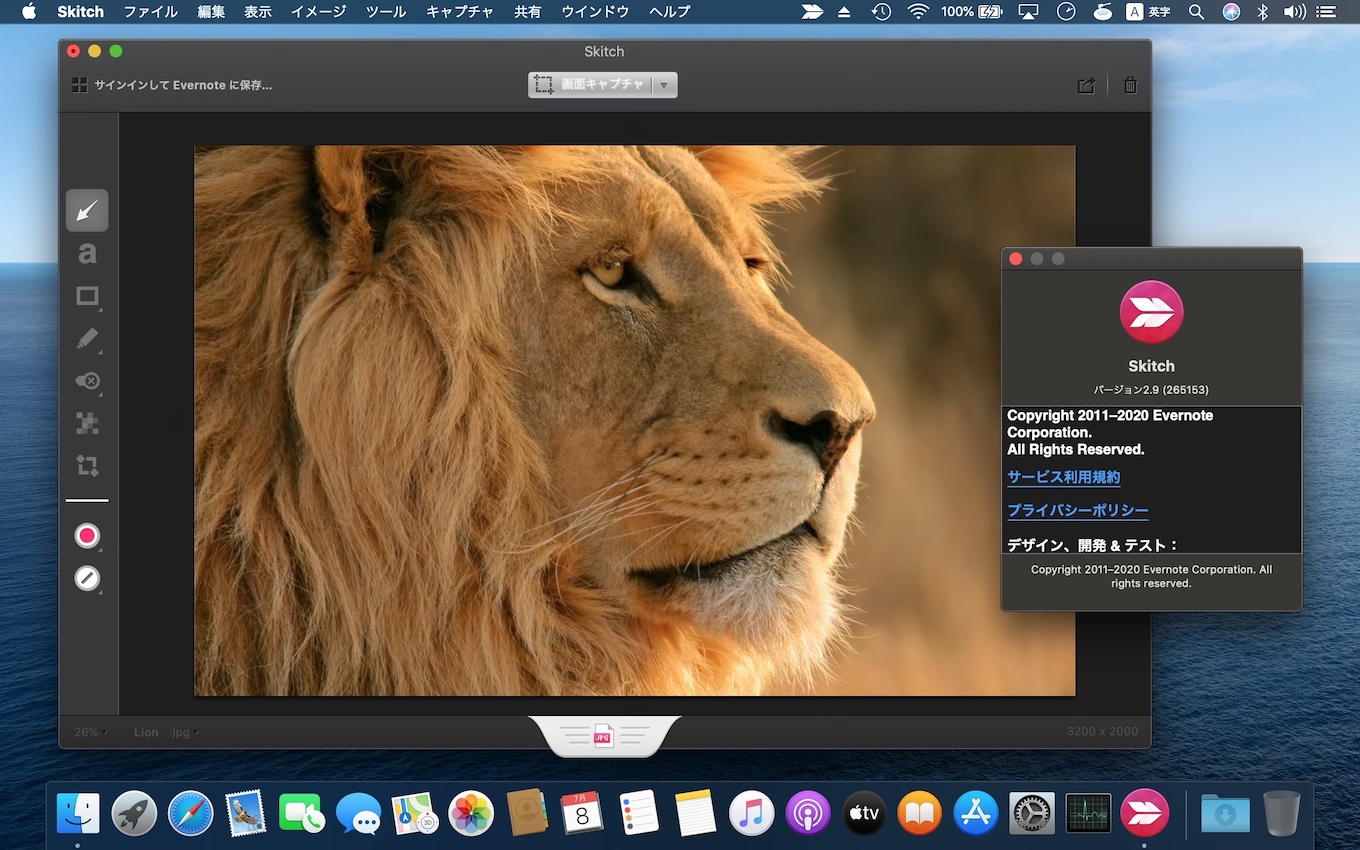This screenshot has height=850, width=1360.
Task: Open the プライバシーポリシー link
Action: point(1078,510)
